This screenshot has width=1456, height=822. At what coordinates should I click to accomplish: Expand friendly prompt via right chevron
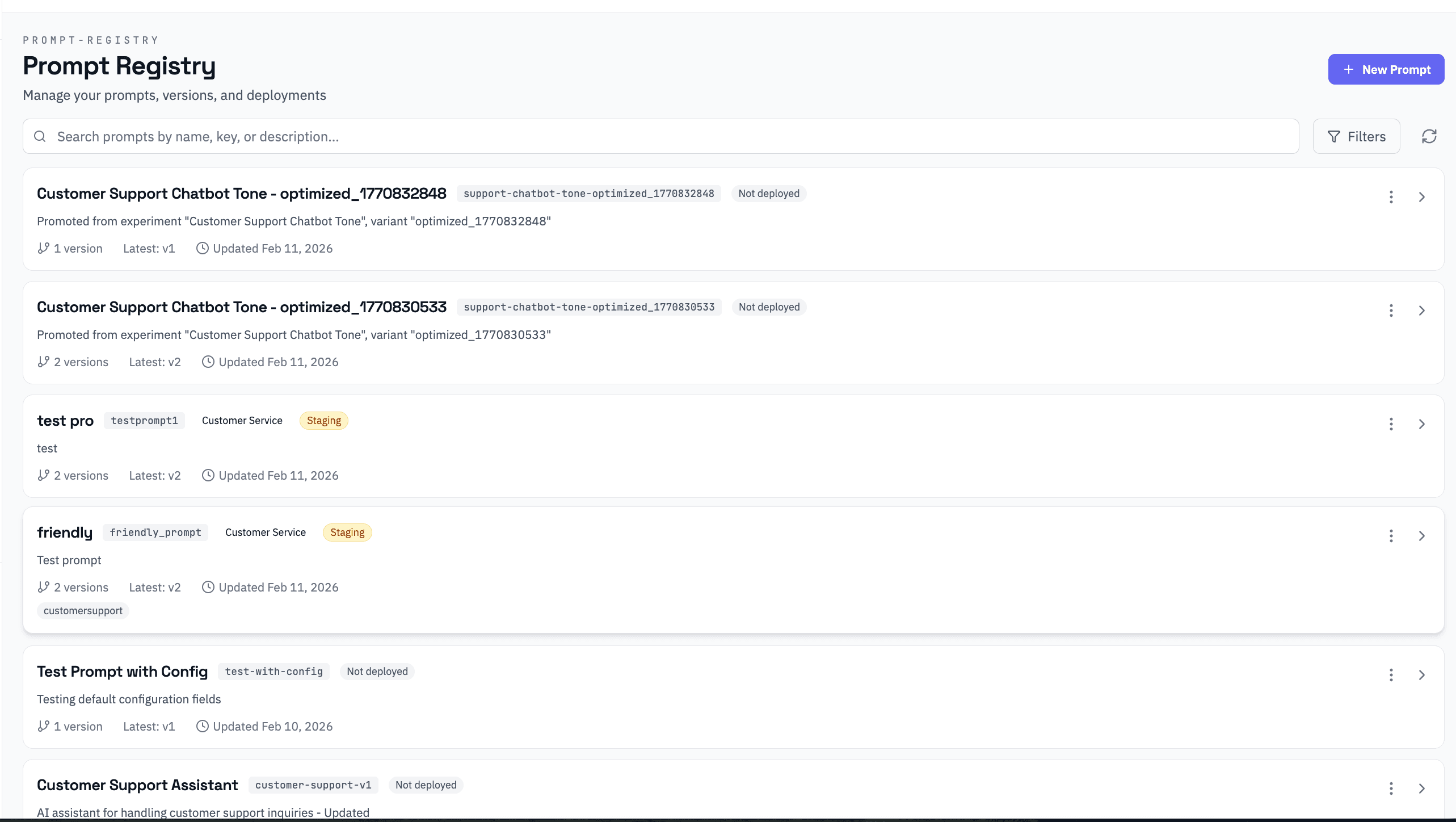point(1421,536)
